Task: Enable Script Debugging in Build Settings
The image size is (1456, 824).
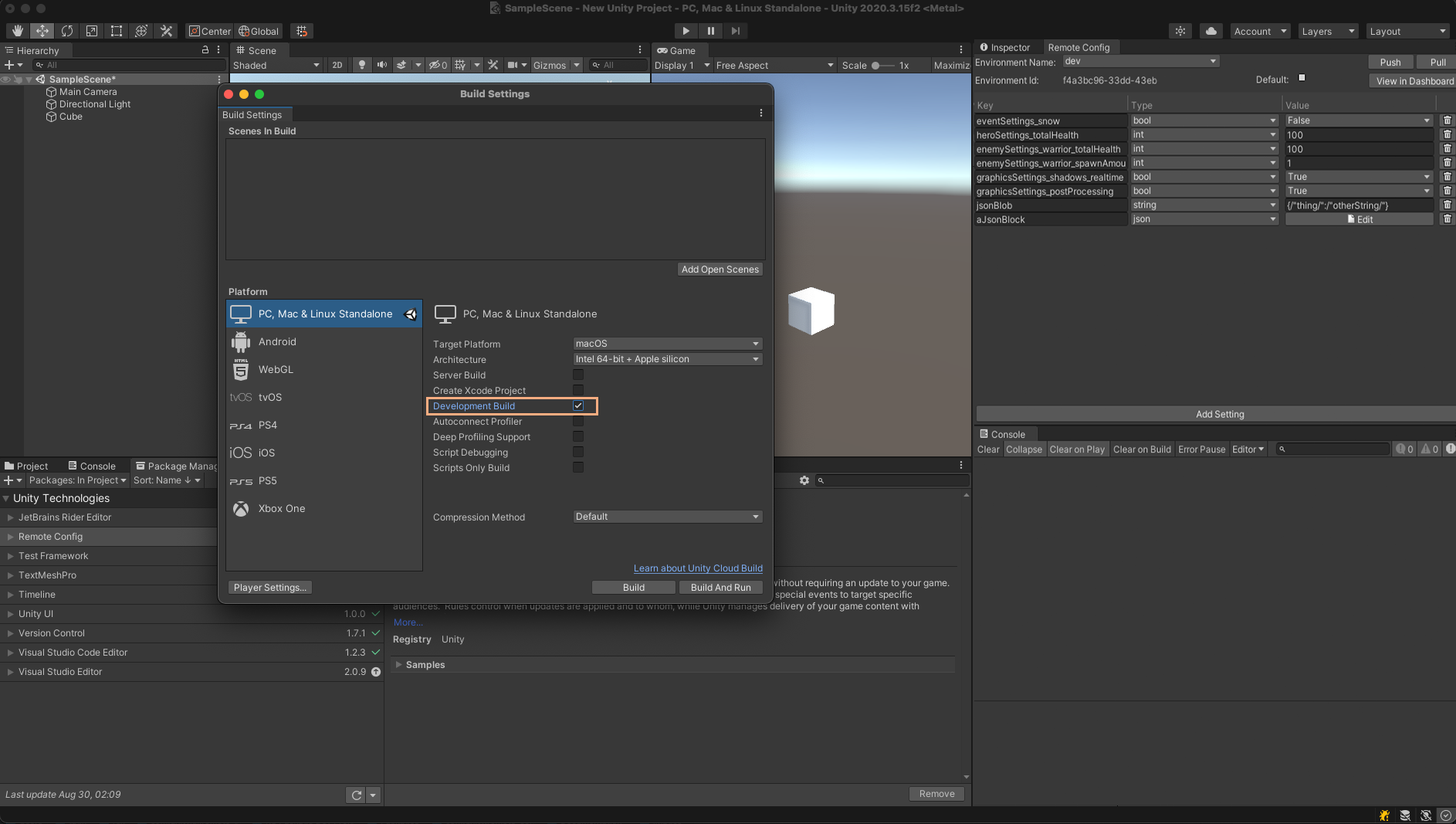Action: pyautogui.click(x=578, y=452)
